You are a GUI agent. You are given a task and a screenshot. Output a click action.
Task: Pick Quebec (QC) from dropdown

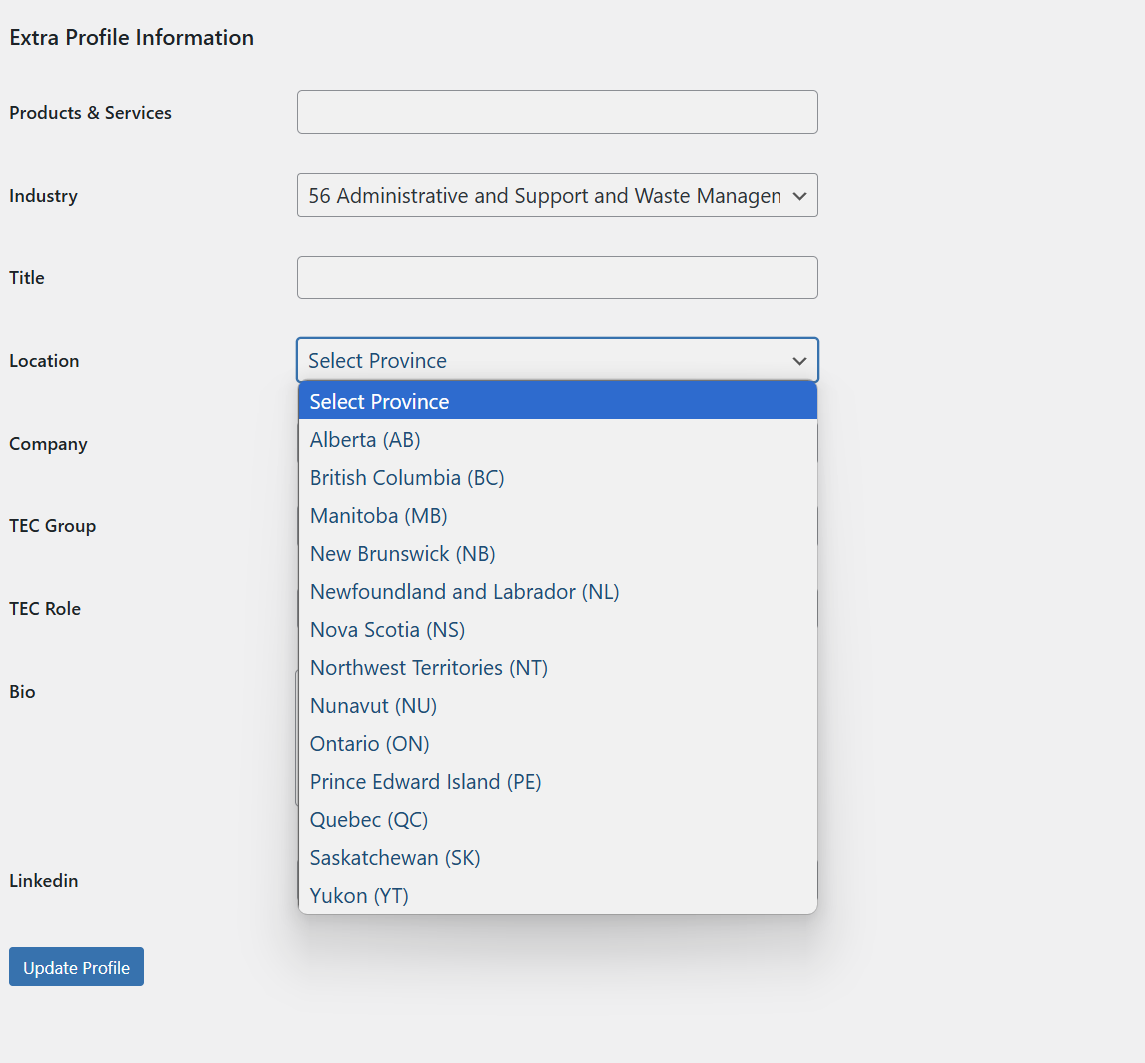point(368,820)
